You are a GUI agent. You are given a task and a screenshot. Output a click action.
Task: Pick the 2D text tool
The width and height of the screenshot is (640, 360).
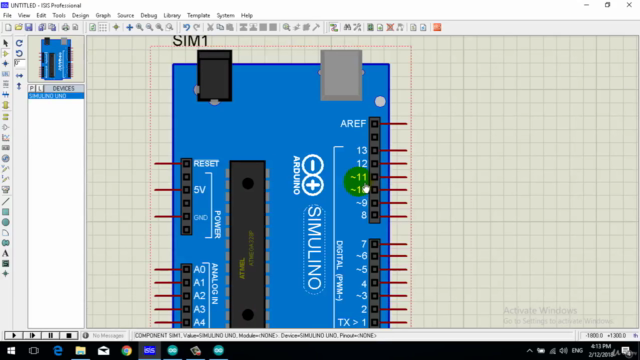[6, 253]
